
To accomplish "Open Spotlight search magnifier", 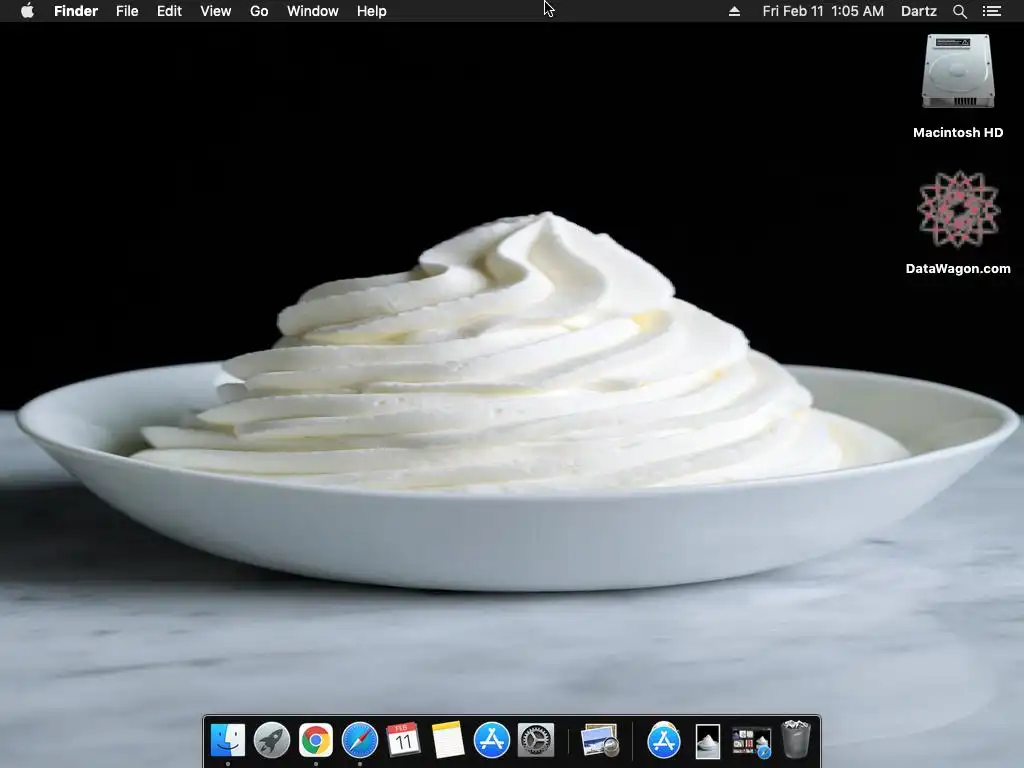I will pos(959,11).
